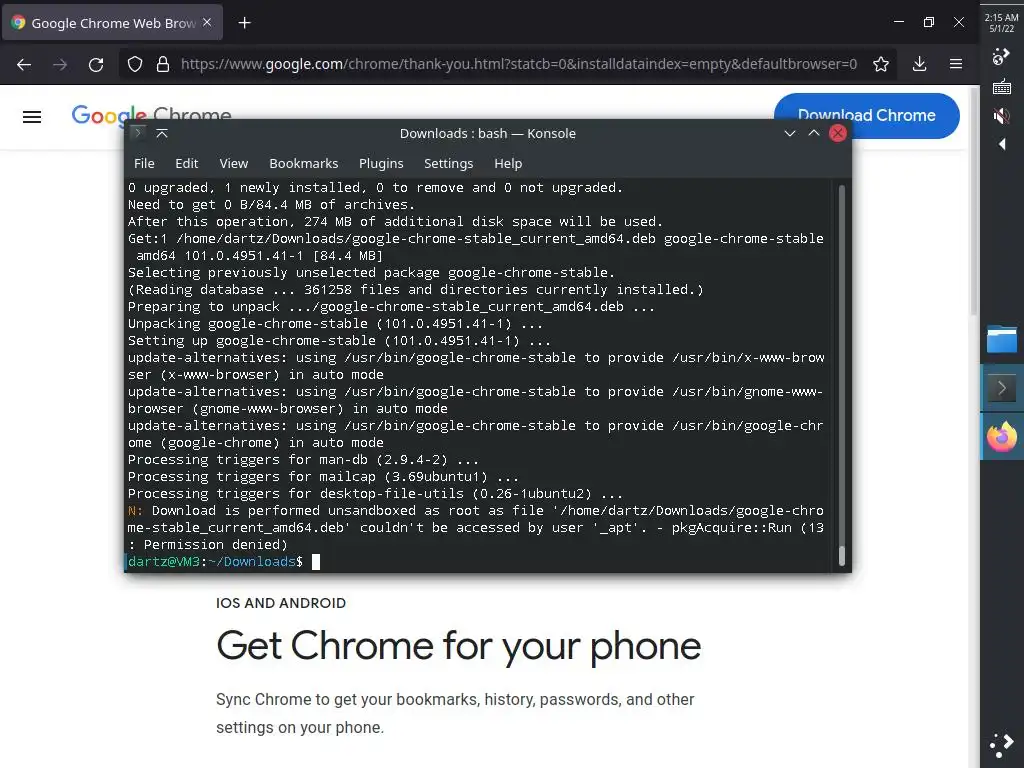
Task: Open Konsole Bookmarks menu
Action: 304,163
